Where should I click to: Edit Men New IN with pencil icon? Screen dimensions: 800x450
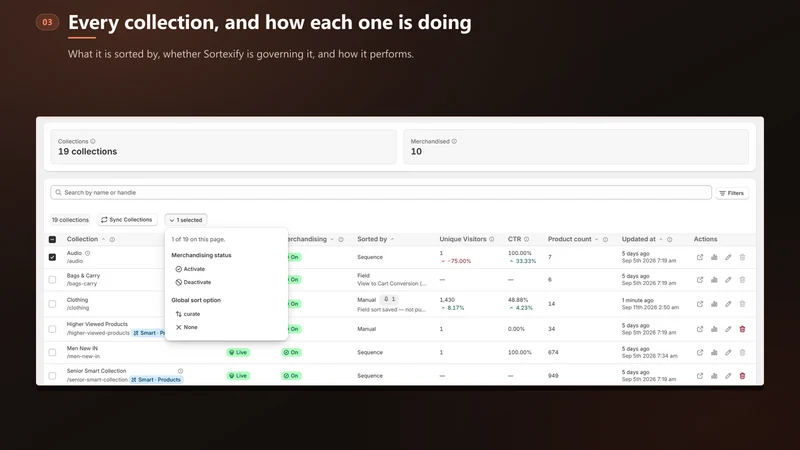[x=728, y=352]
